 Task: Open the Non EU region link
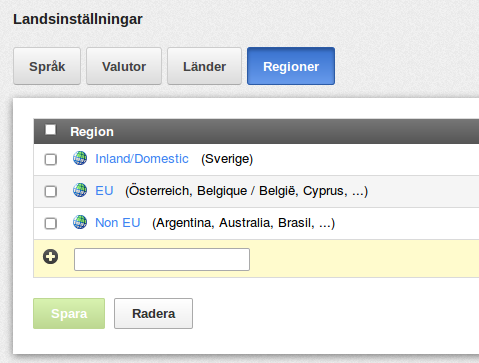tap(118, 223)
